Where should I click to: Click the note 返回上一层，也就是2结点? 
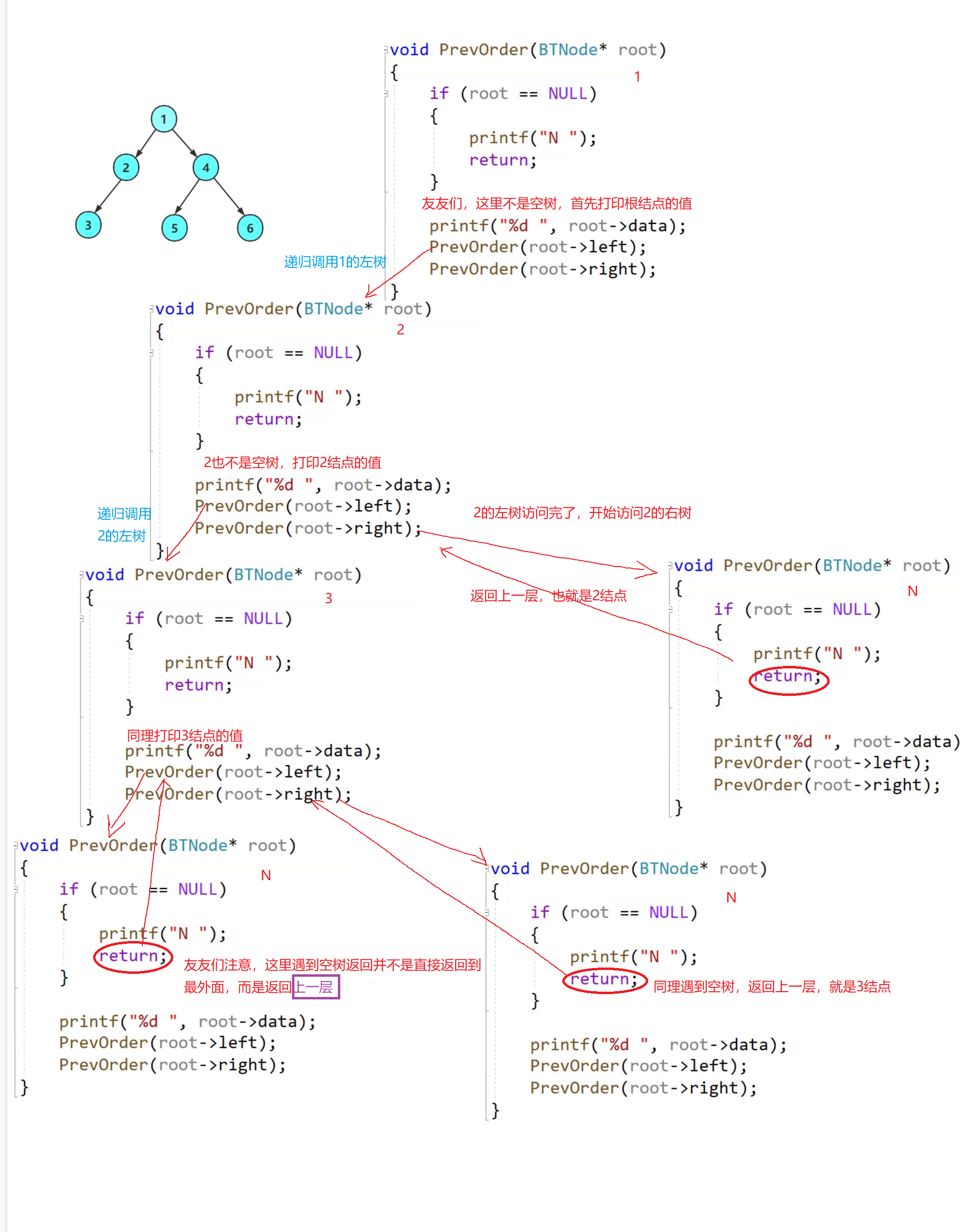[548, 595]
